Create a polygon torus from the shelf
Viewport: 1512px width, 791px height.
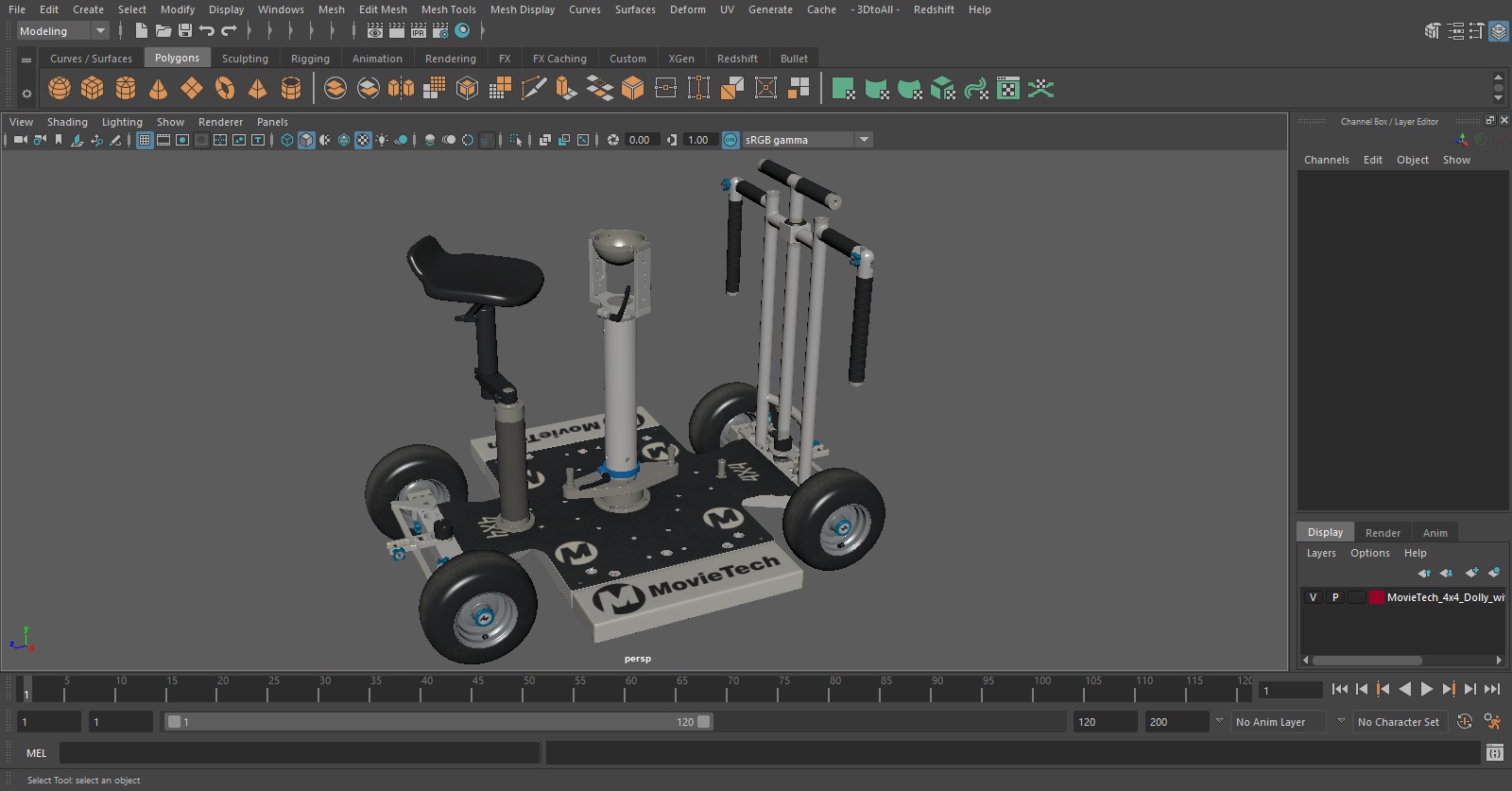pos(225,89)
